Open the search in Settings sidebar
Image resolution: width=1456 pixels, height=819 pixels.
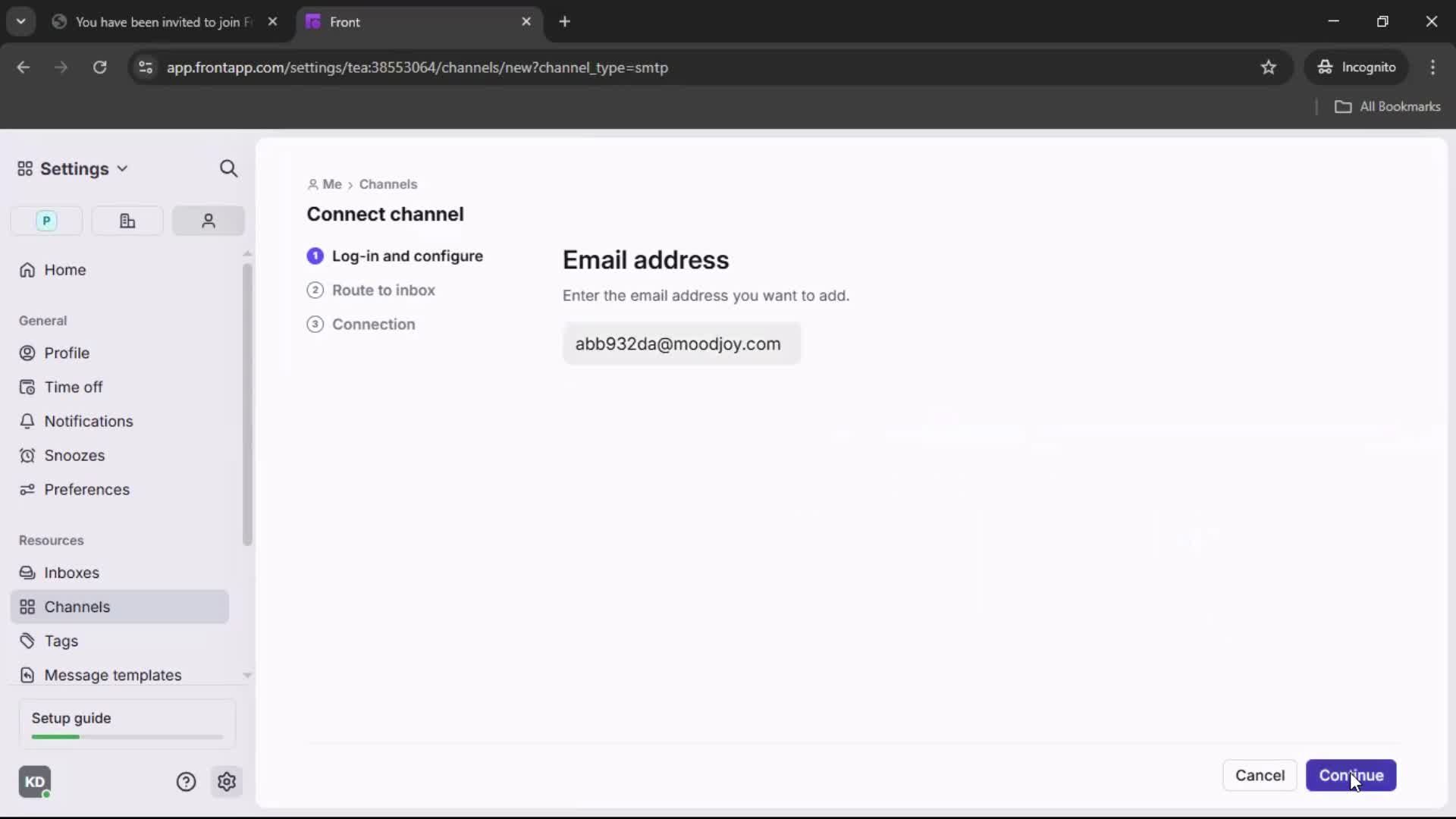(x=229, y=168)
